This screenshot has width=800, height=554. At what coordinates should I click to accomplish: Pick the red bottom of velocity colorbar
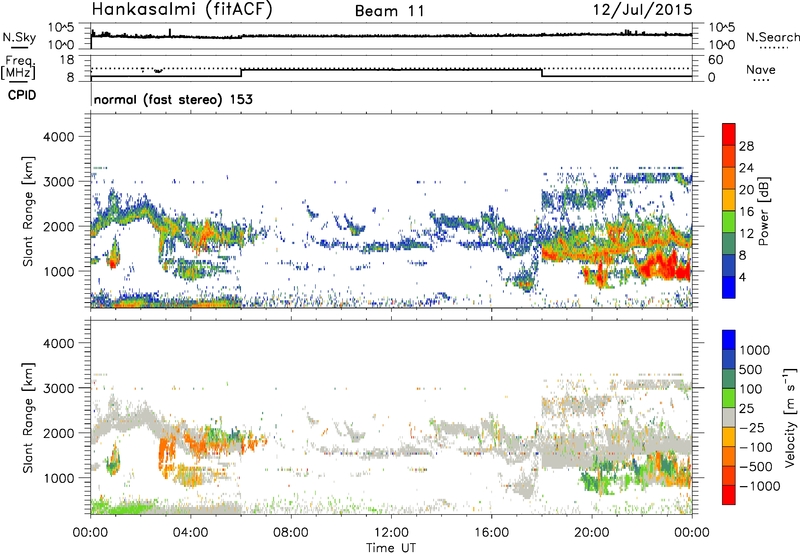729,495
